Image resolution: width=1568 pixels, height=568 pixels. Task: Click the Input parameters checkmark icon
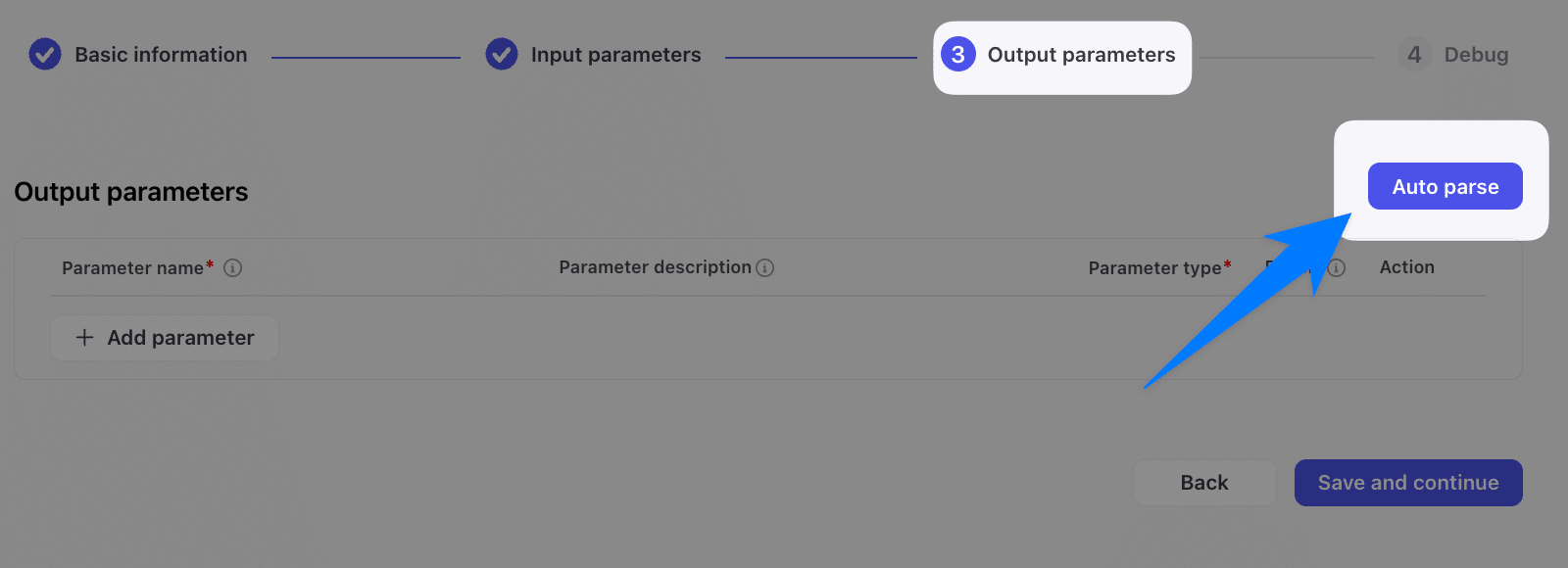(502, 55)
